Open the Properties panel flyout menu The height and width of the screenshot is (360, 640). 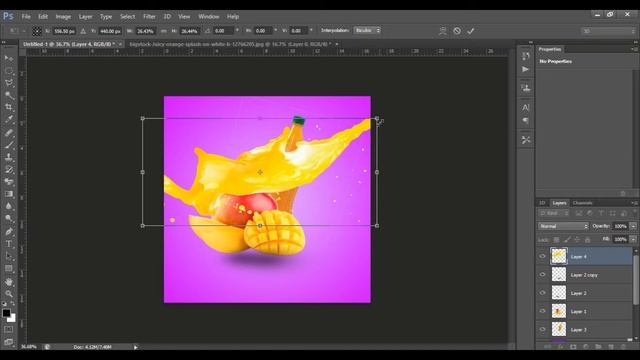click(x=634, y=49)
